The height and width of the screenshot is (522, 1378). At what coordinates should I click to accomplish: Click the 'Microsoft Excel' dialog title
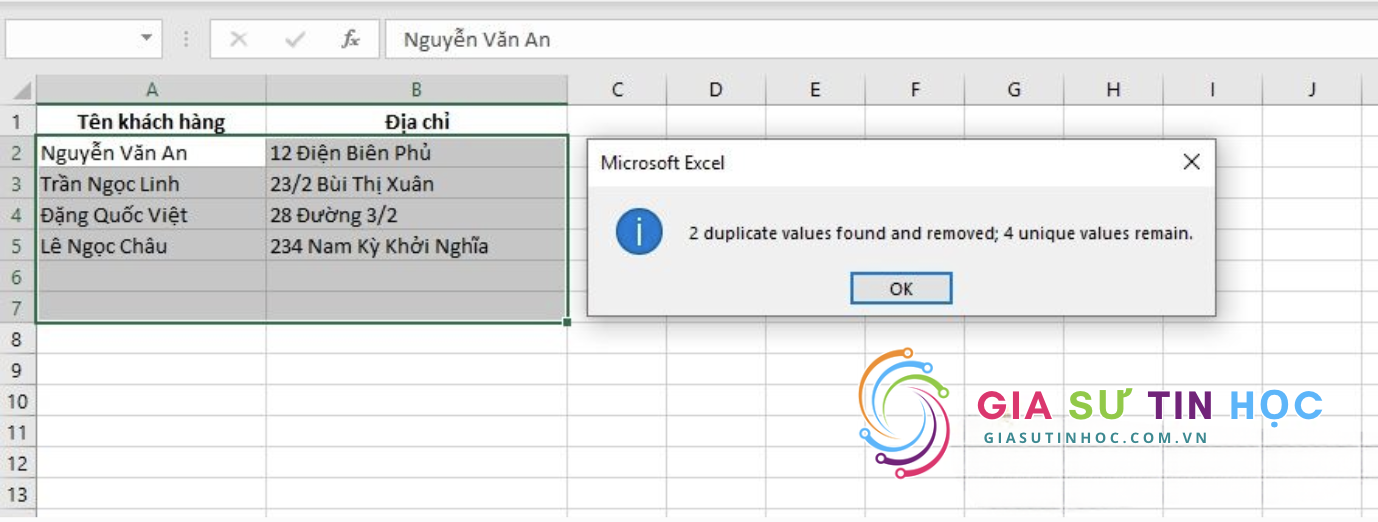[x=663, y=163]
